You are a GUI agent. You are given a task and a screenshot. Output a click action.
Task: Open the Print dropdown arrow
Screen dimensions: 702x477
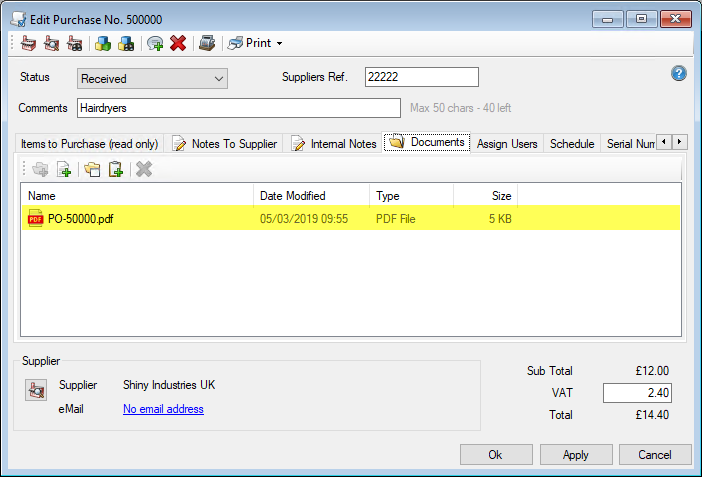(x=280, y=43)
